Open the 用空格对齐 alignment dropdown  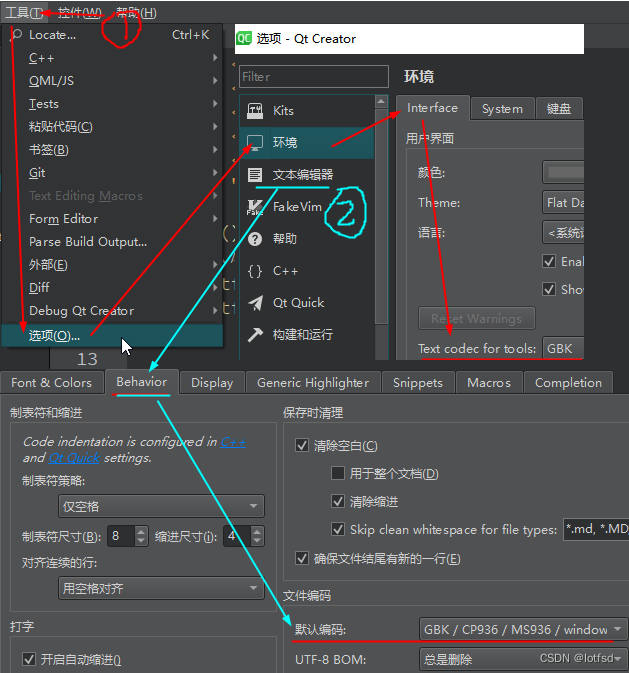click(x=161, y=588)
